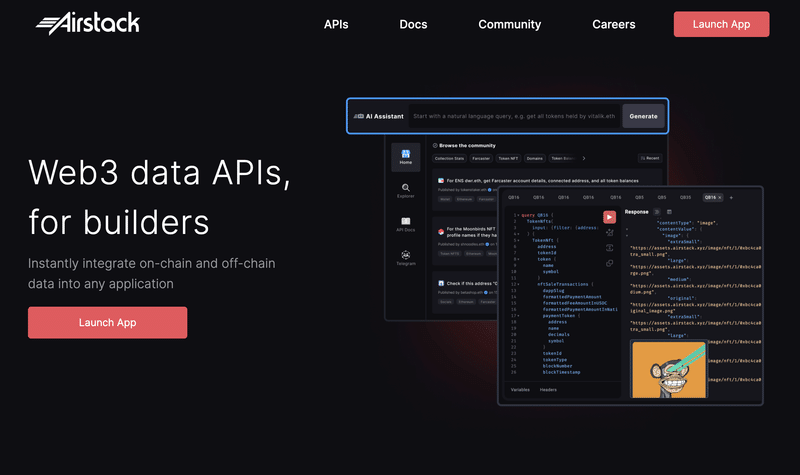Open the Careers navigation link

coord(613,24)
